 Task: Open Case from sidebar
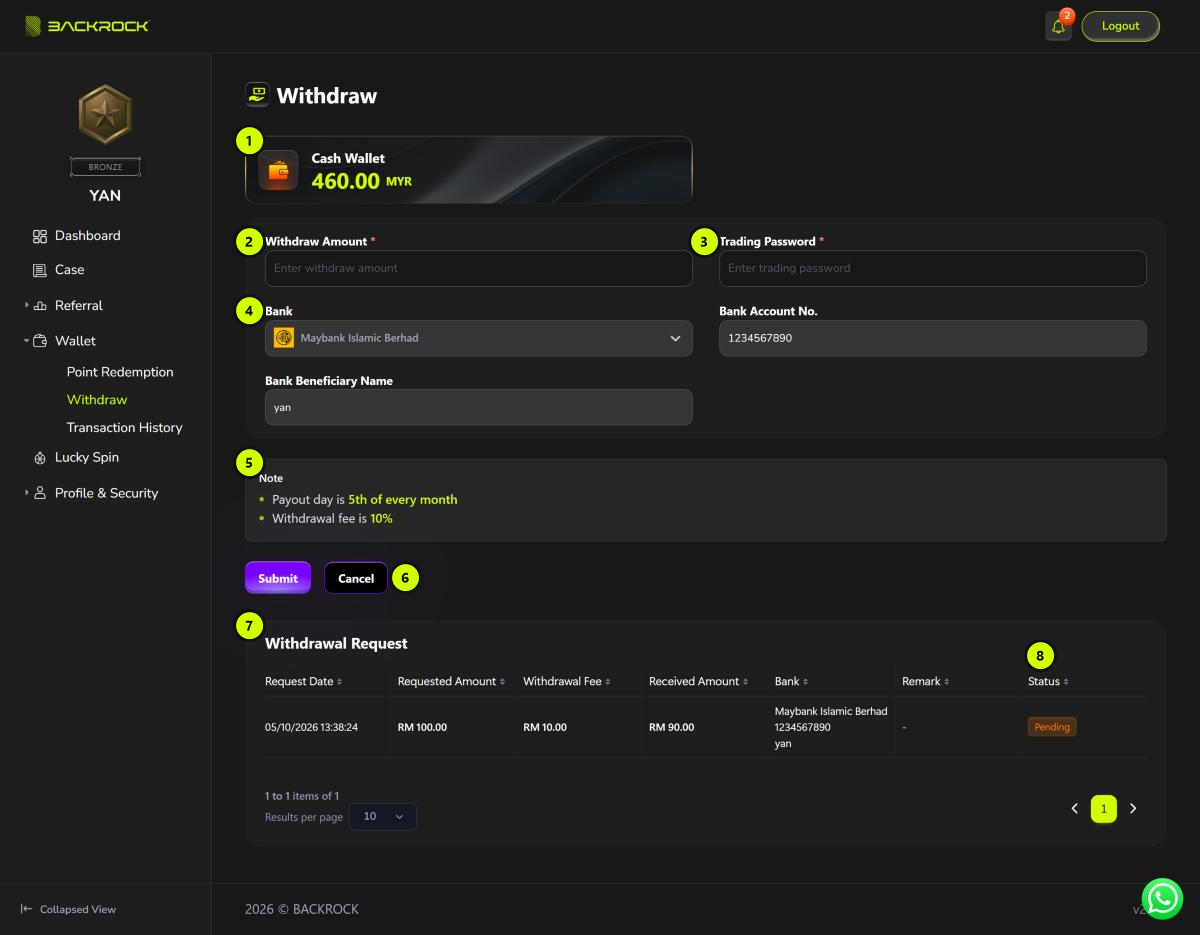(x=69, y=270)
